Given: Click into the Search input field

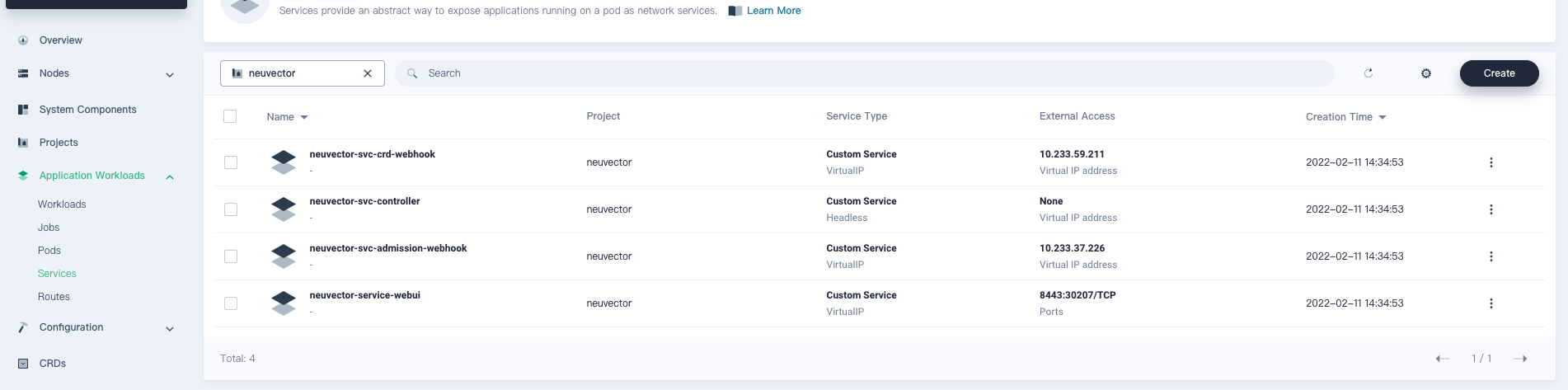Looking at the screenshot, I should [x=866, y=73].
